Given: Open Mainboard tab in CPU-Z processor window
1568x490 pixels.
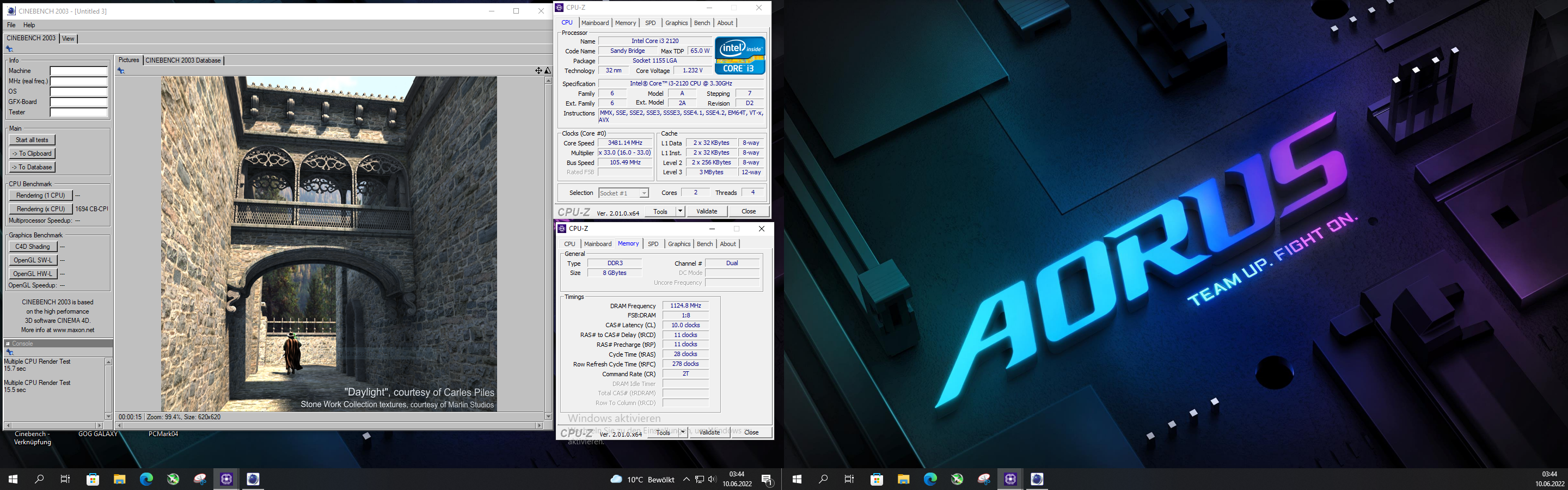Looking at the screenshot, I should click(x=595, y=23).
